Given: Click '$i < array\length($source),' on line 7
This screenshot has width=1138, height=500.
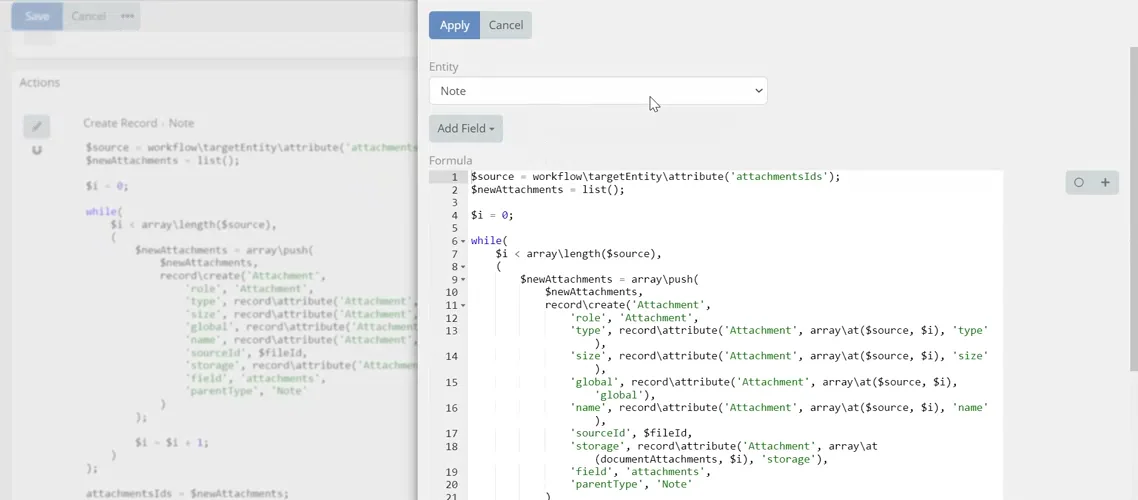Looking at the screenshot, I should [578, 254].
